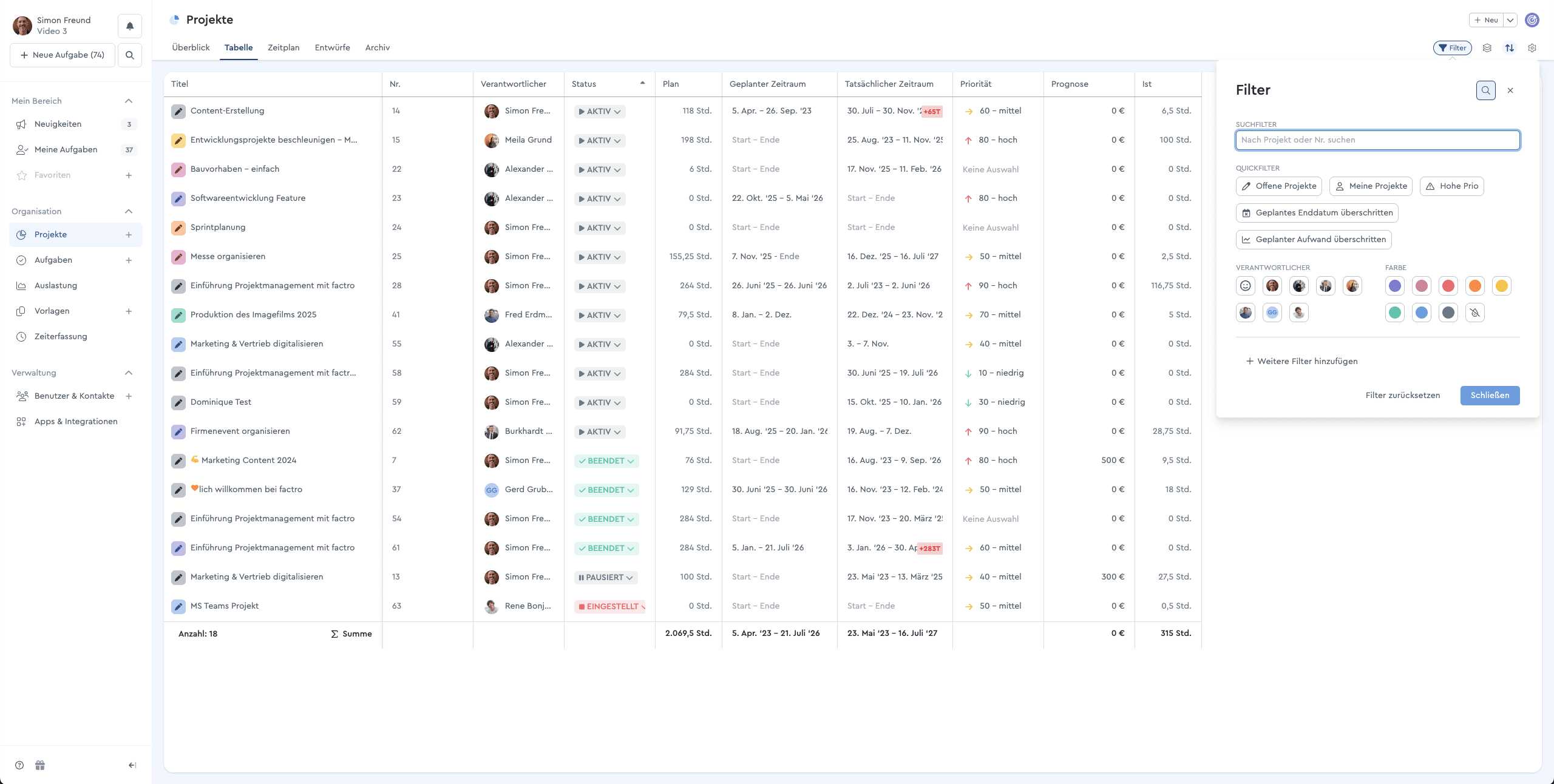
Task: Click the notification bell icon
Action: (x=129, y=26)
